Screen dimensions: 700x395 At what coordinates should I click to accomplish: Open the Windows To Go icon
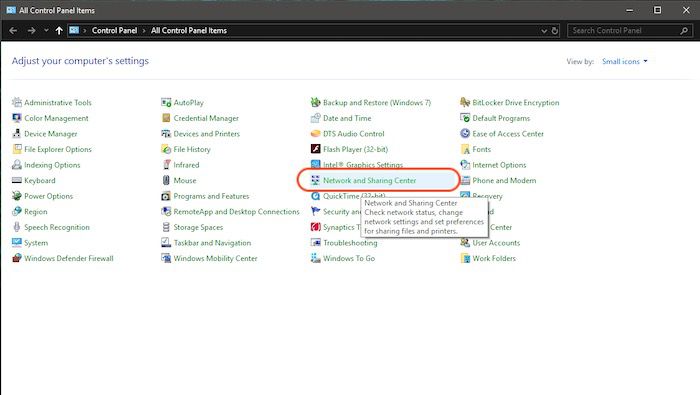click(x=316, y=258)
